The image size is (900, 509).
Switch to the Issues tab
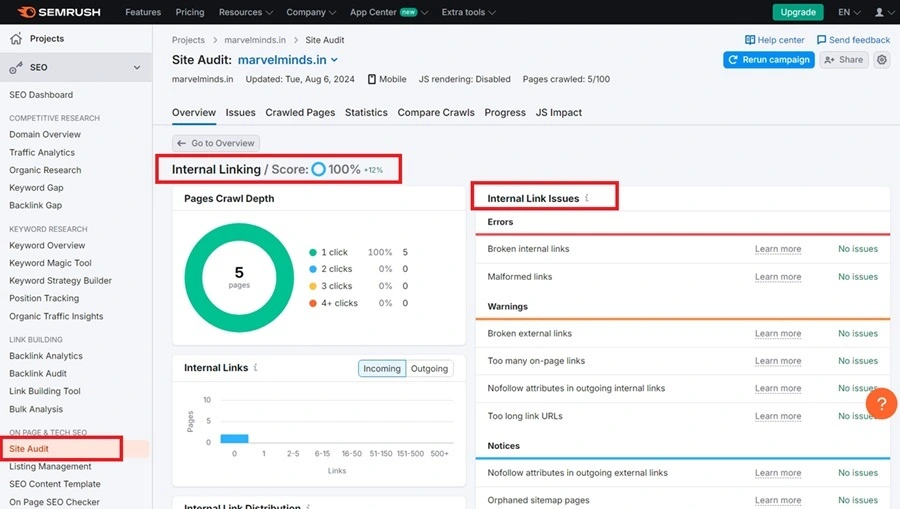point(240,112)
